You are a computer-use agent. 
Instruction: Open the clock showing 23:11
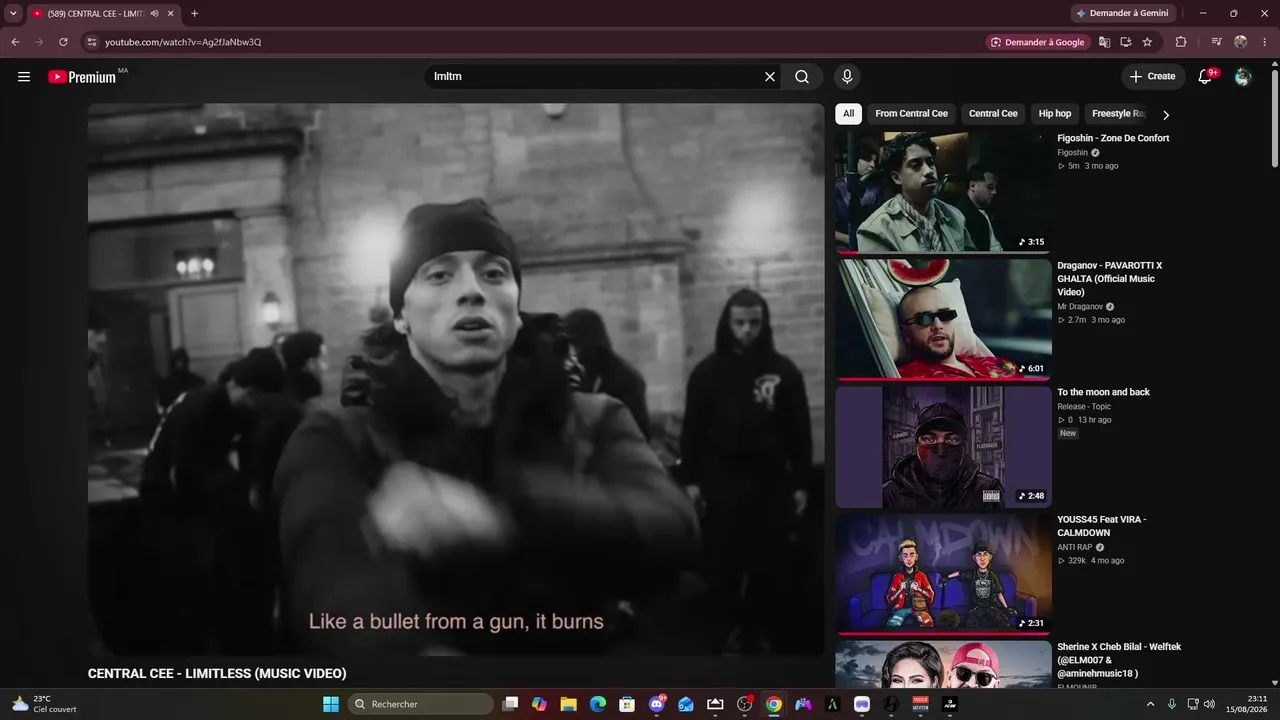click(1249, 704)
